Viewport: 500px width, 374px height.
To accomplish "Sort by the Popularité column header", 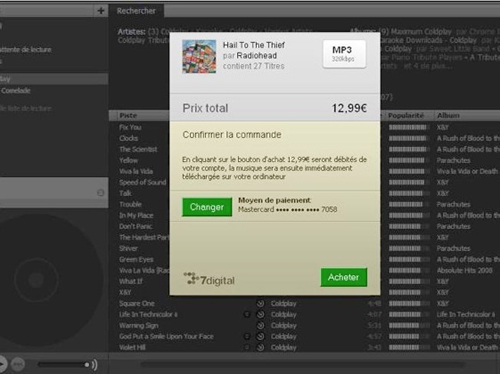I will pos(406,116).
